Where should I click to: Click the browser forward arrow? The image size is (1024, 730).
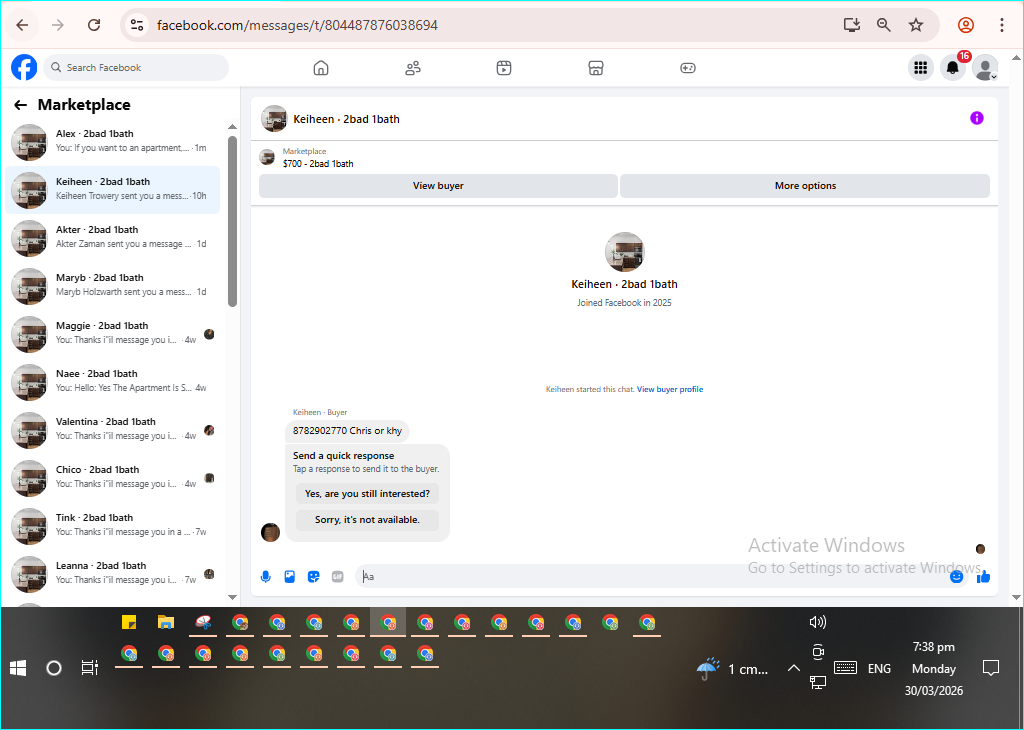pos(58,25)
